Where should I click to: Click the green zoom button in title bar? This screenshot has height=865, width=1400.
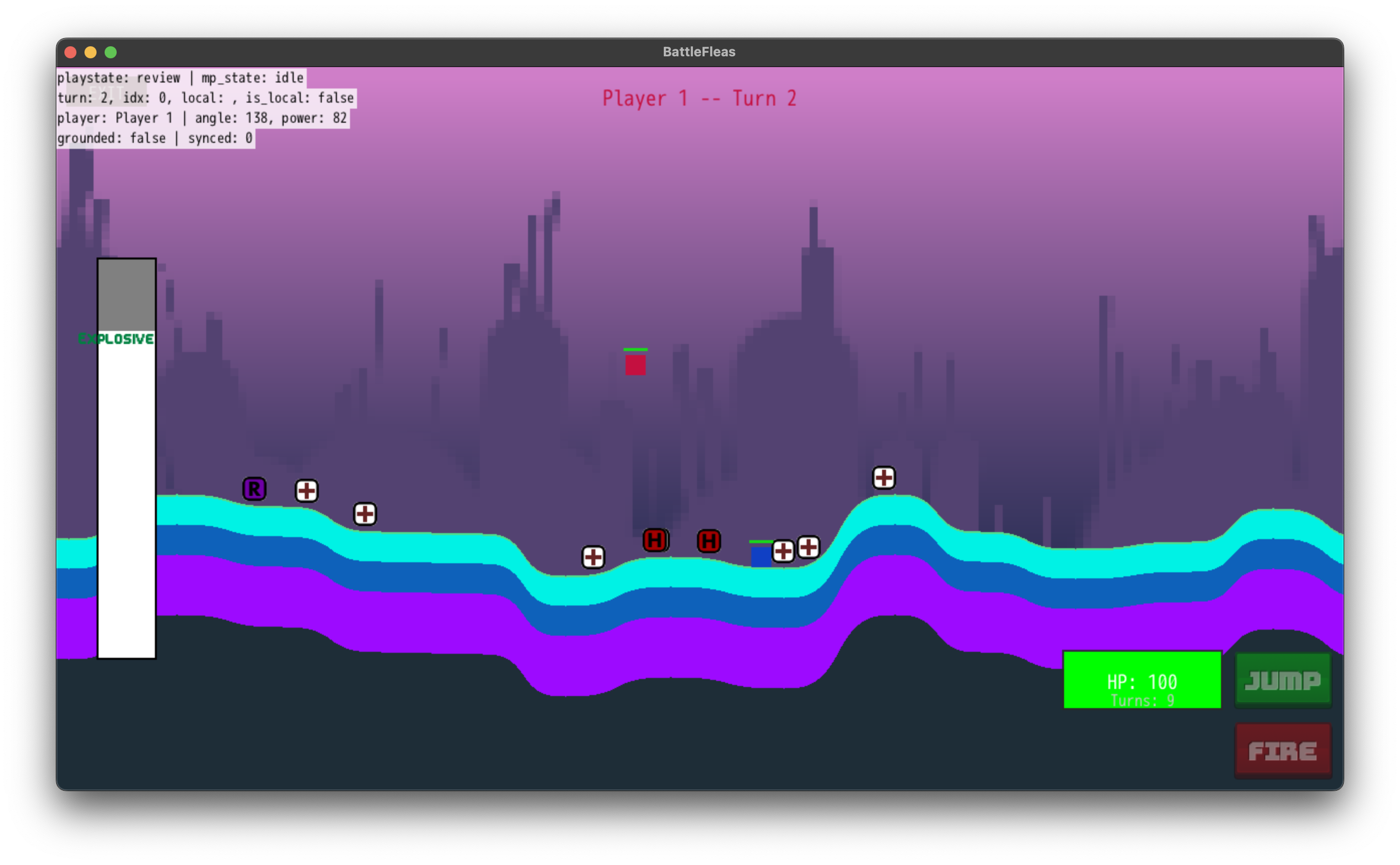111,53
